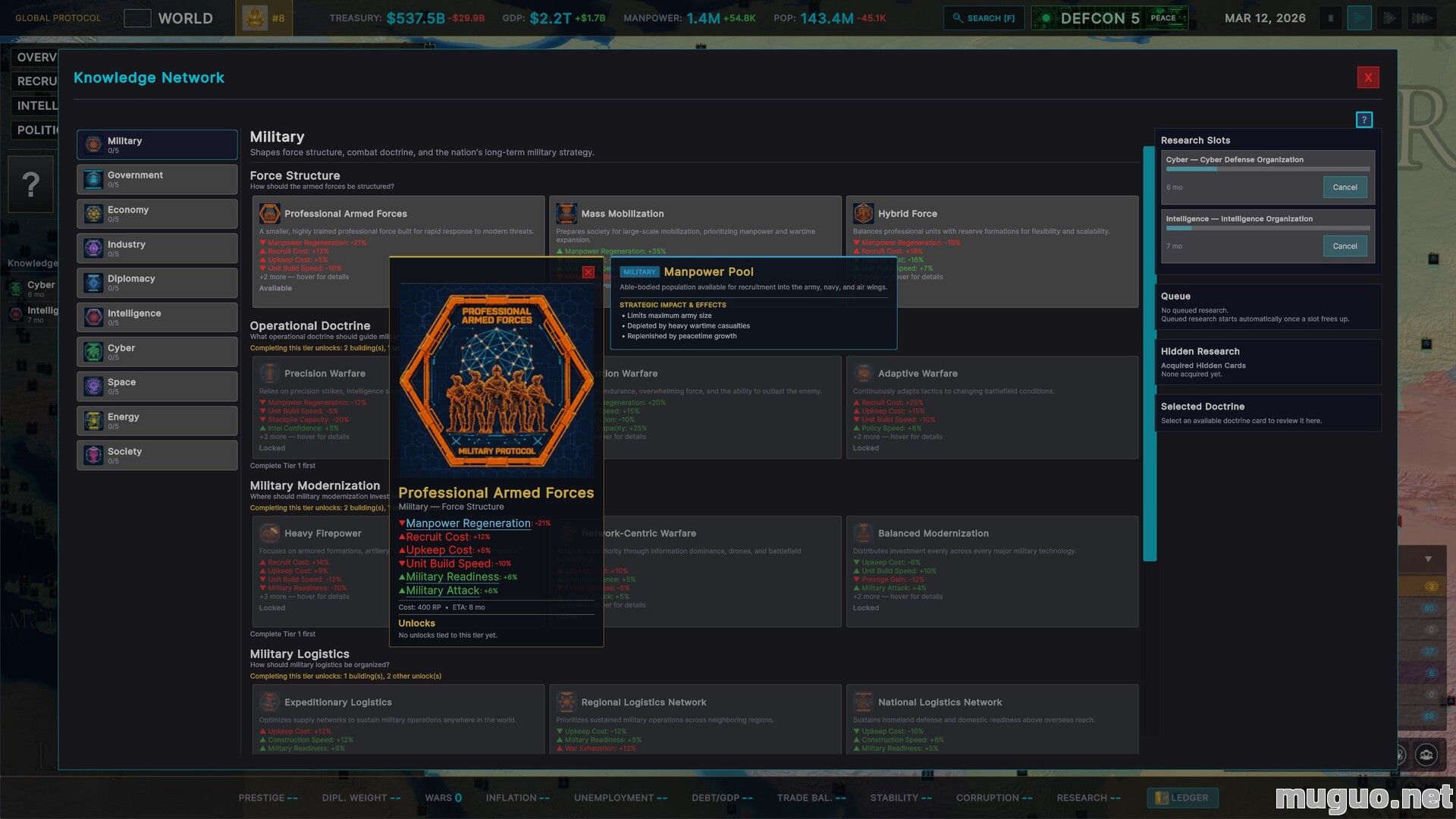Open the Government knowledge category
The height and width of the screenshot is (819, 1456).
click(x=157, y=180)
